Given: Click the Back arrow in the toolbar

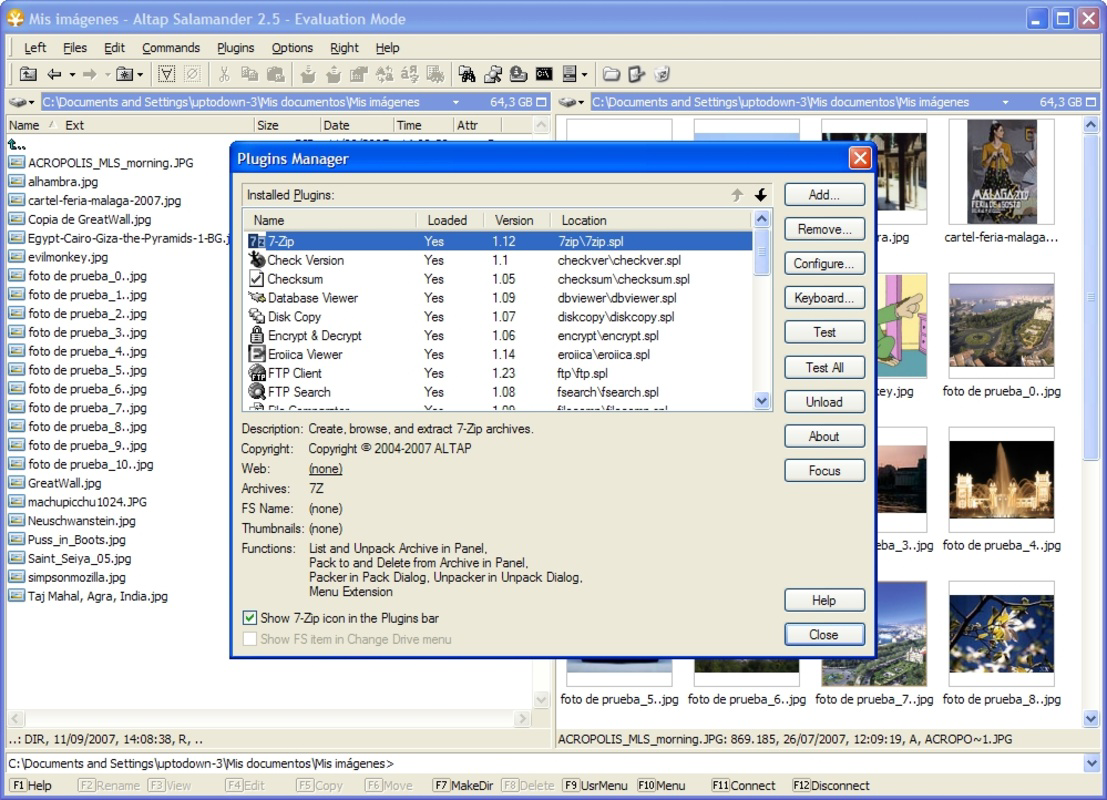Looking at the screenshot, I should (54, 74).
